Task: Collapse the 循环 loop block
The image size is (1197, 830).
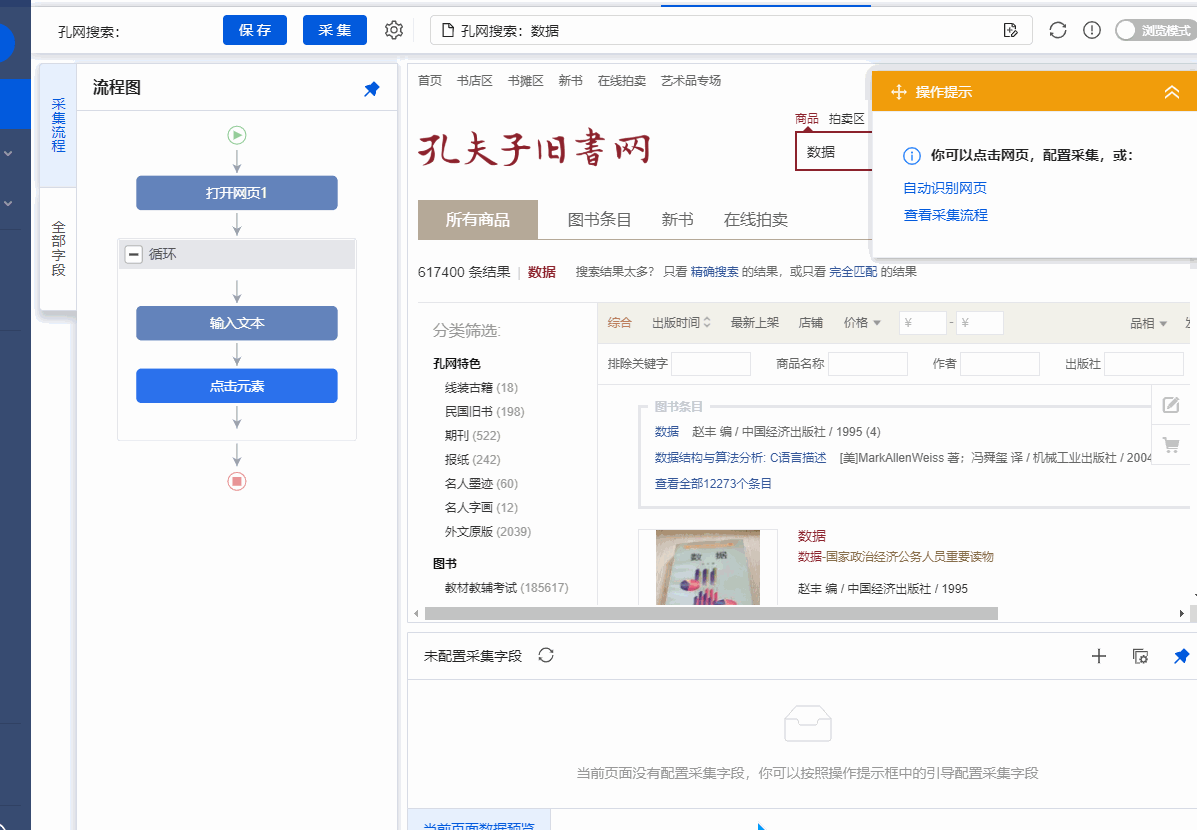Action: [134, 254]
